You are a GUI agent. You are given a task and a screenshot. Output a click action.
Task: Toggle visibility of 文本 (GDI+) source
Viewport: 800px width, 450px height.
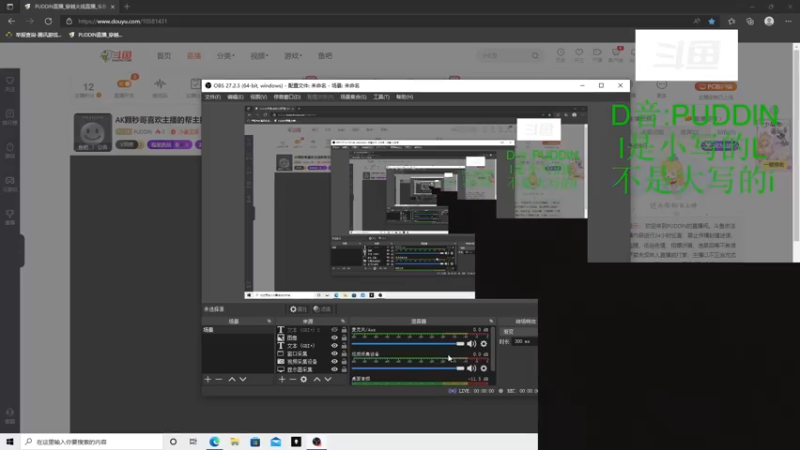pyautogui.click(x=334, y=346)
